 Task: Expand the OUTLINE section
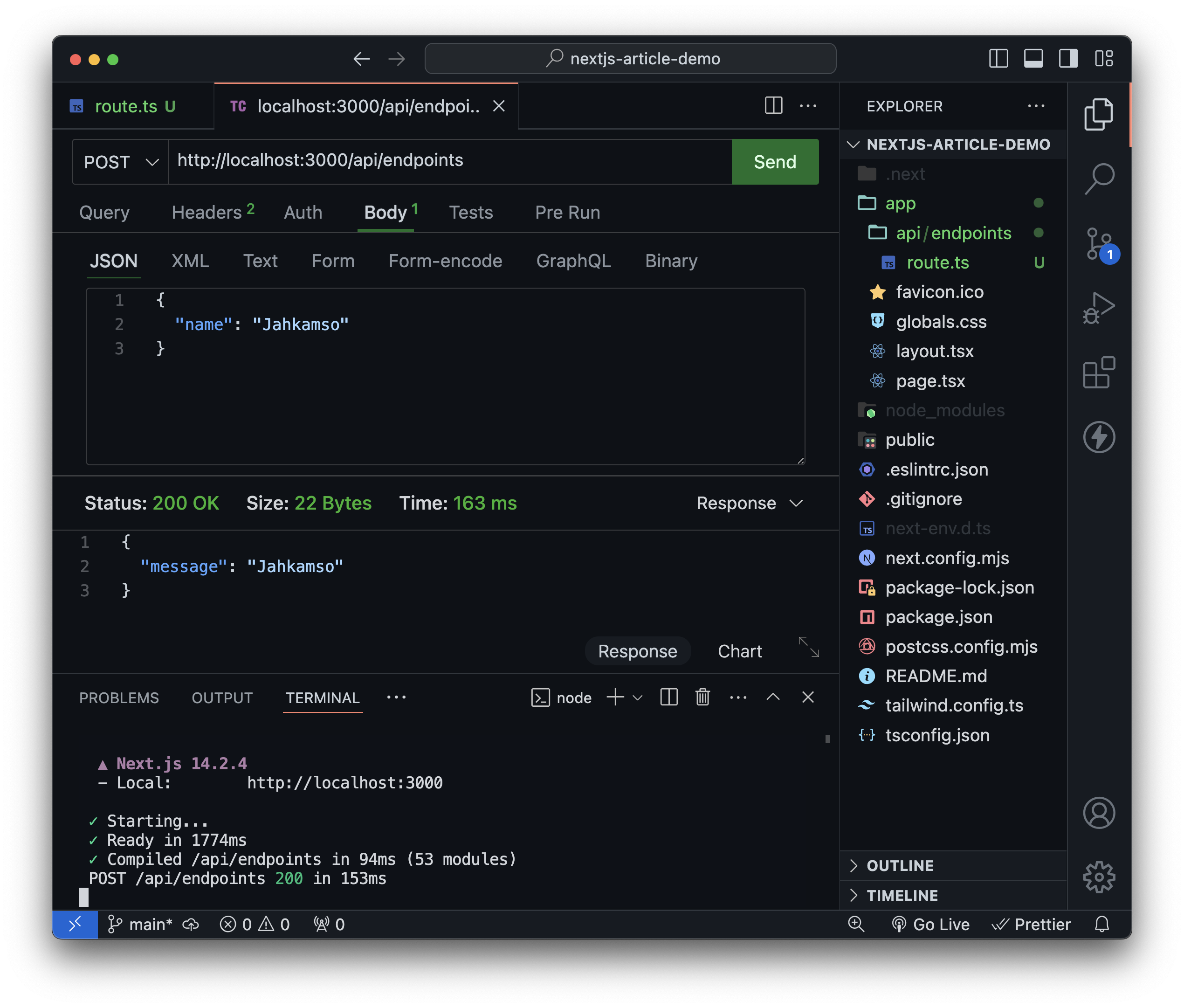pyautogui.click(x=900, y=865)
